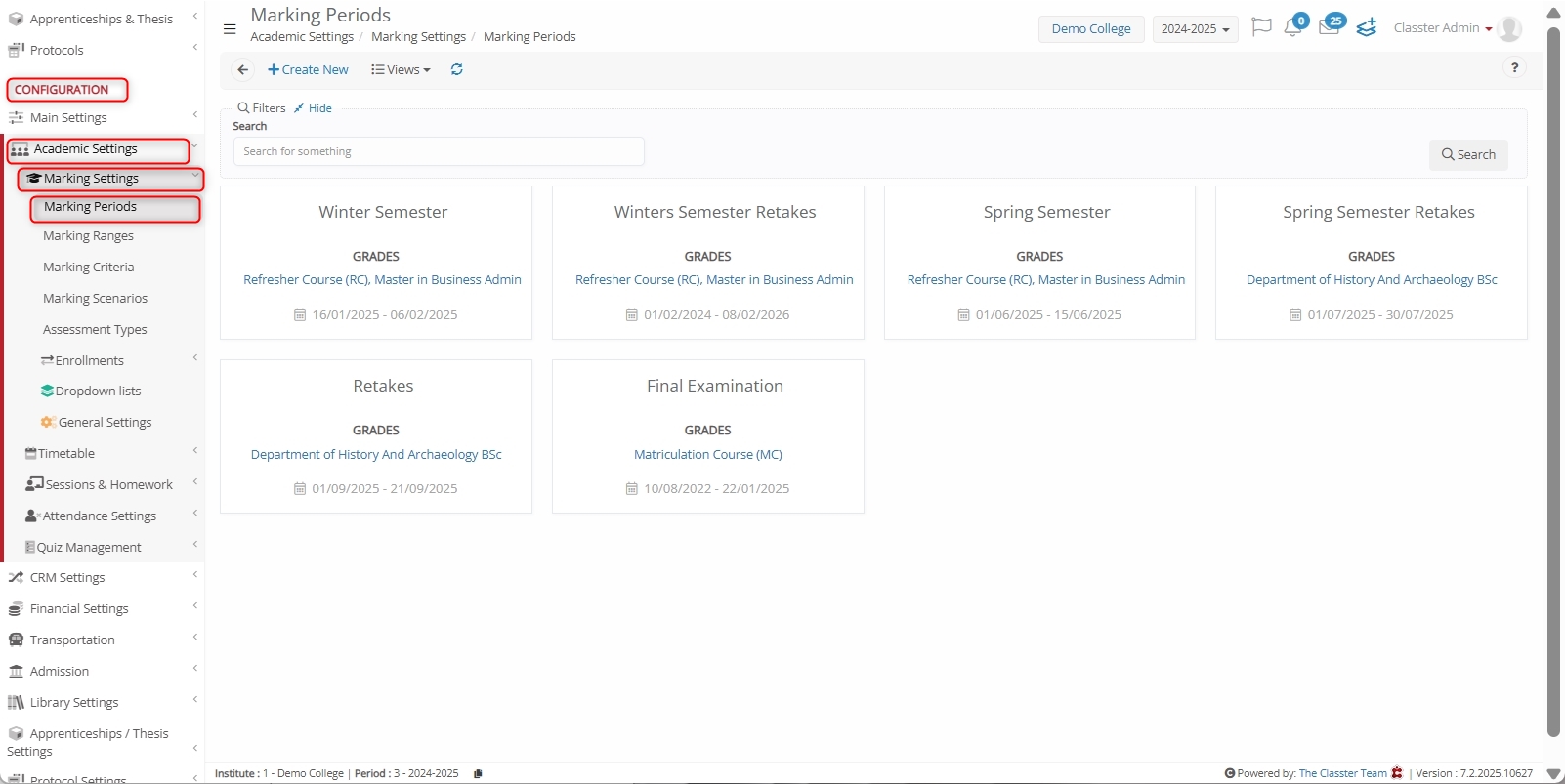Click the Transportation bus icon
Screen dimensions: 1565x784
click(x=16, y=640)
